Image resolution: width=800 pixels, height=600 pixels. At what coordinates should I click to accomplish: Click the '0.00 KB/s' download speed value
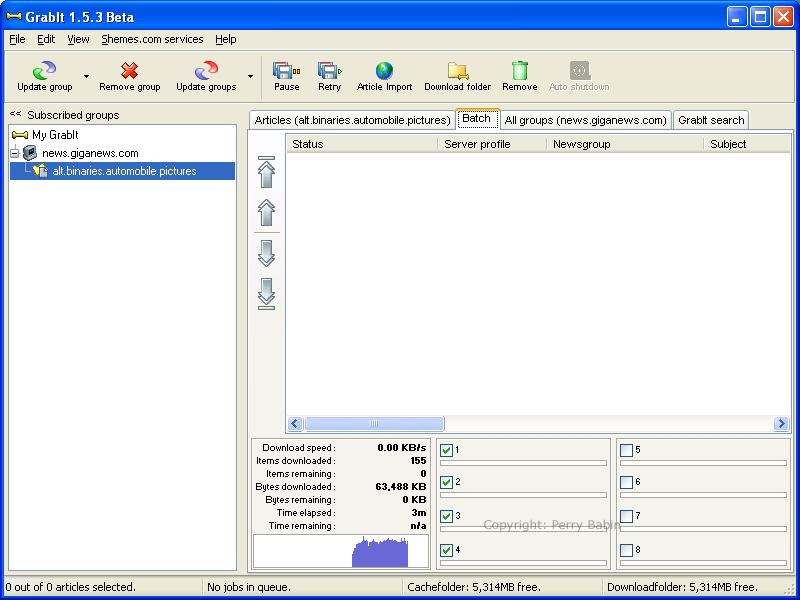[402, 447]
